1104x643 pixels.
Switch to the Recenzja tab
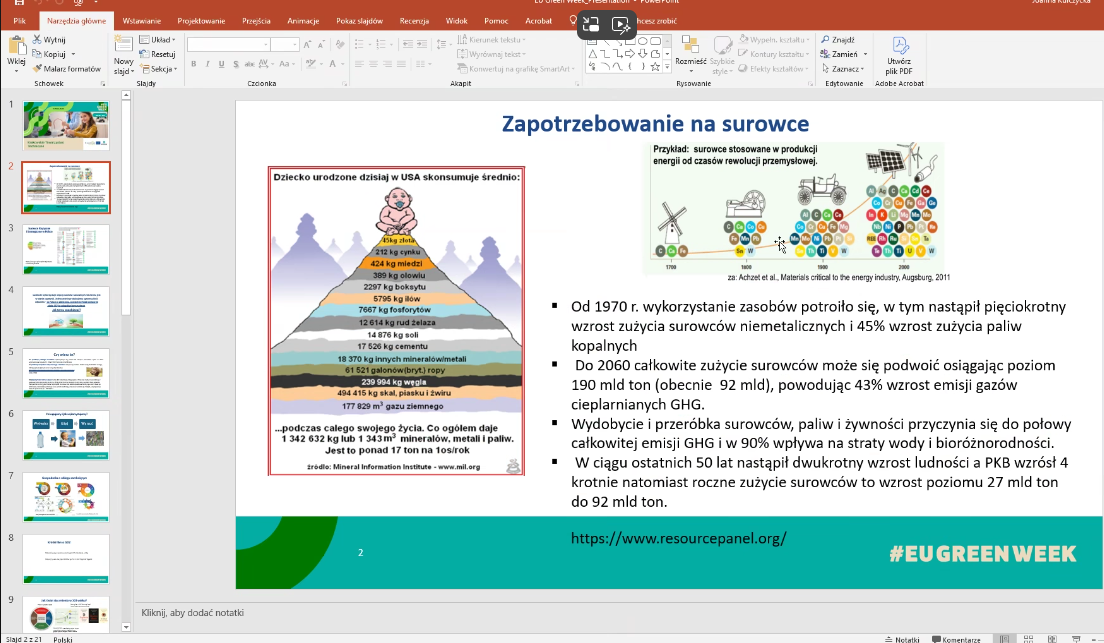pos(414,20)
